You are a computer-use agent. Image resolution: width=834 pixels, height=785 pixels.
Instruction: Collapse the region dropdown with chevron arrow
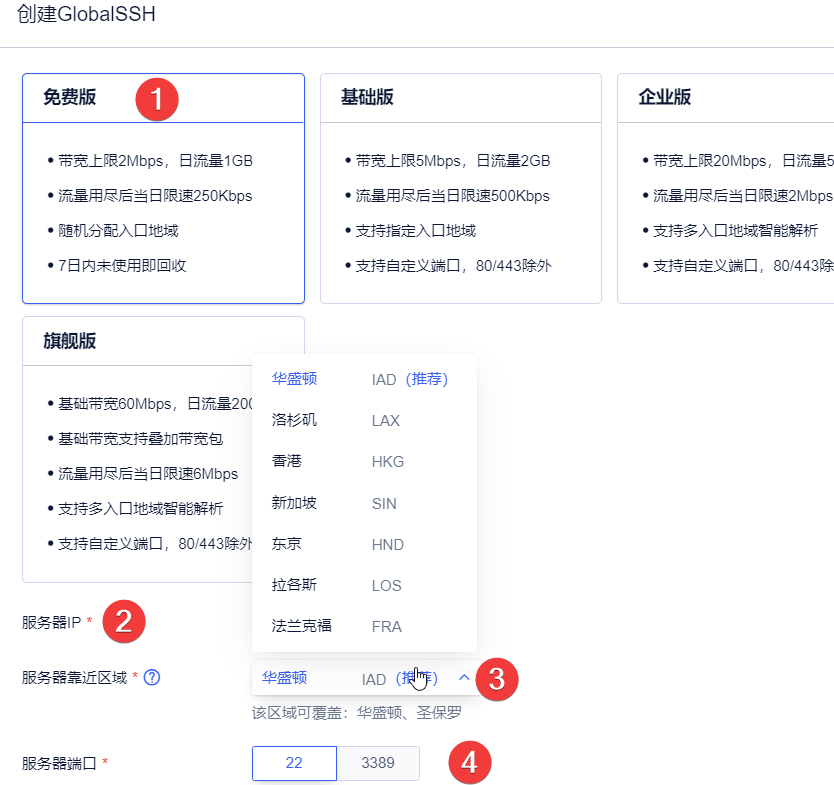coord(464,678)
